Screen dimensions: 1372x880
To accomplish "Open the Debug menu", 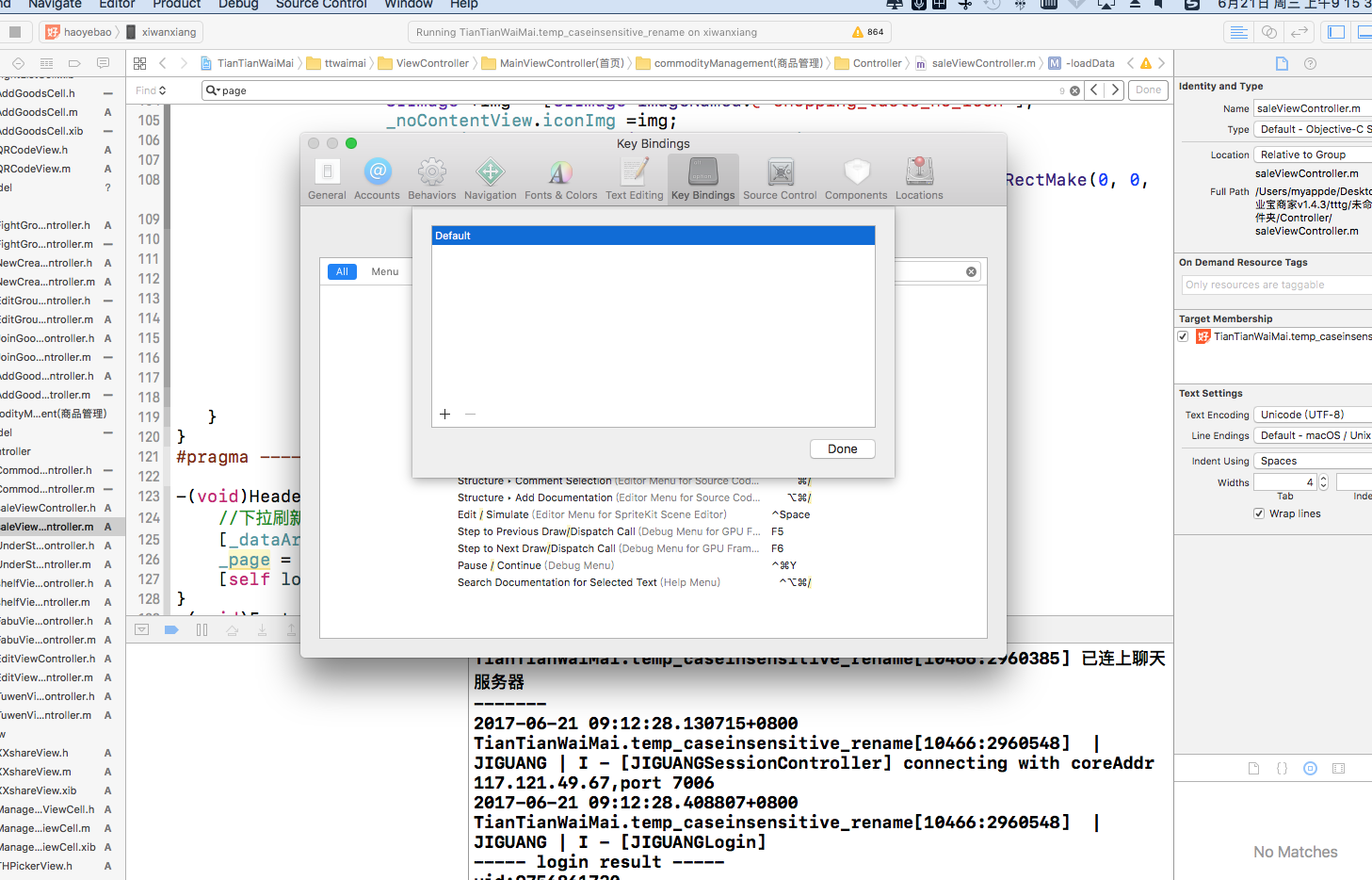I will coord(238,5).
